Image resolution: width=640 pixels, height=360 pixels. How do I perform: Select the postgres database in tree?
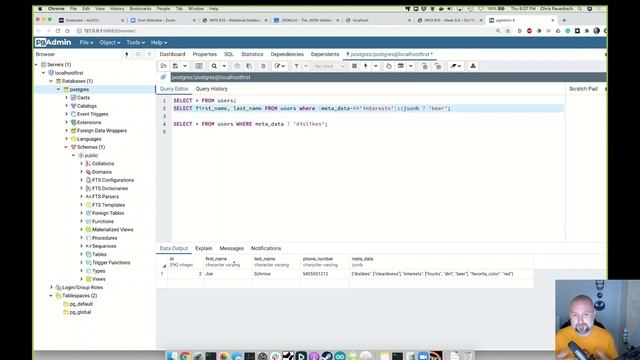point(79,89)
